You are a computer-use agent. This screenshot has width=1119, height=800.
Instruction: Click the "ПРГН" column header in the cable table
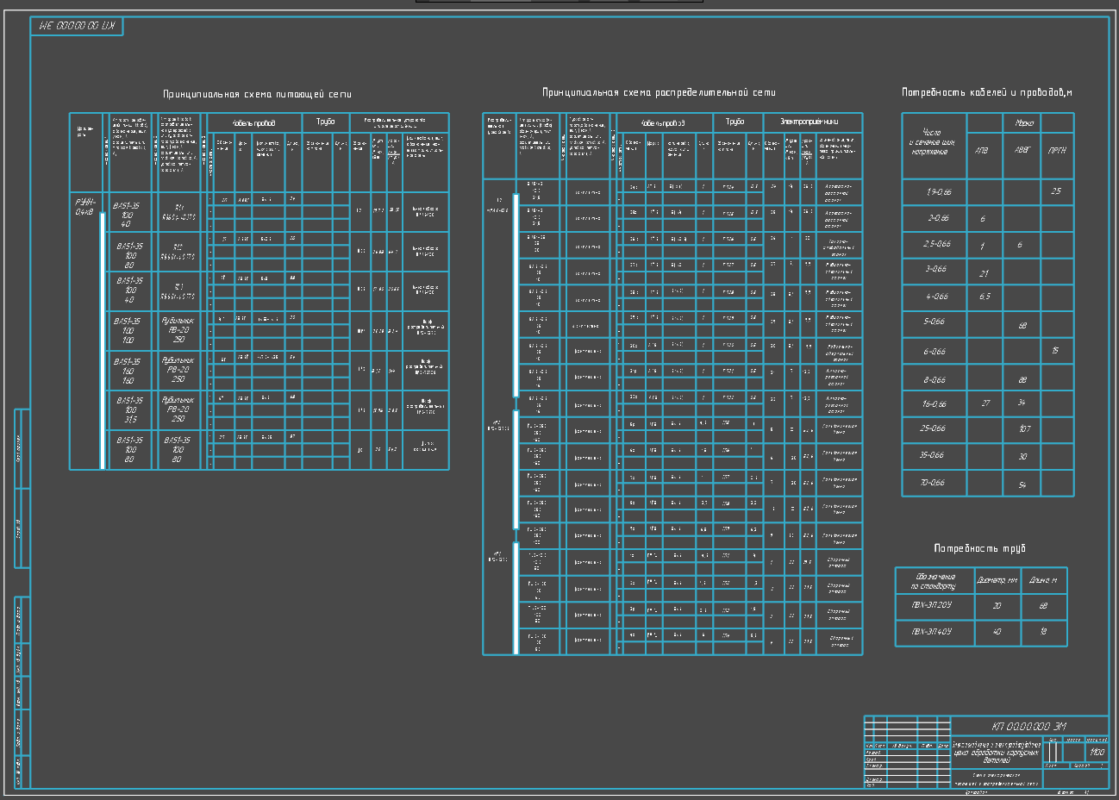(1057, 151)
